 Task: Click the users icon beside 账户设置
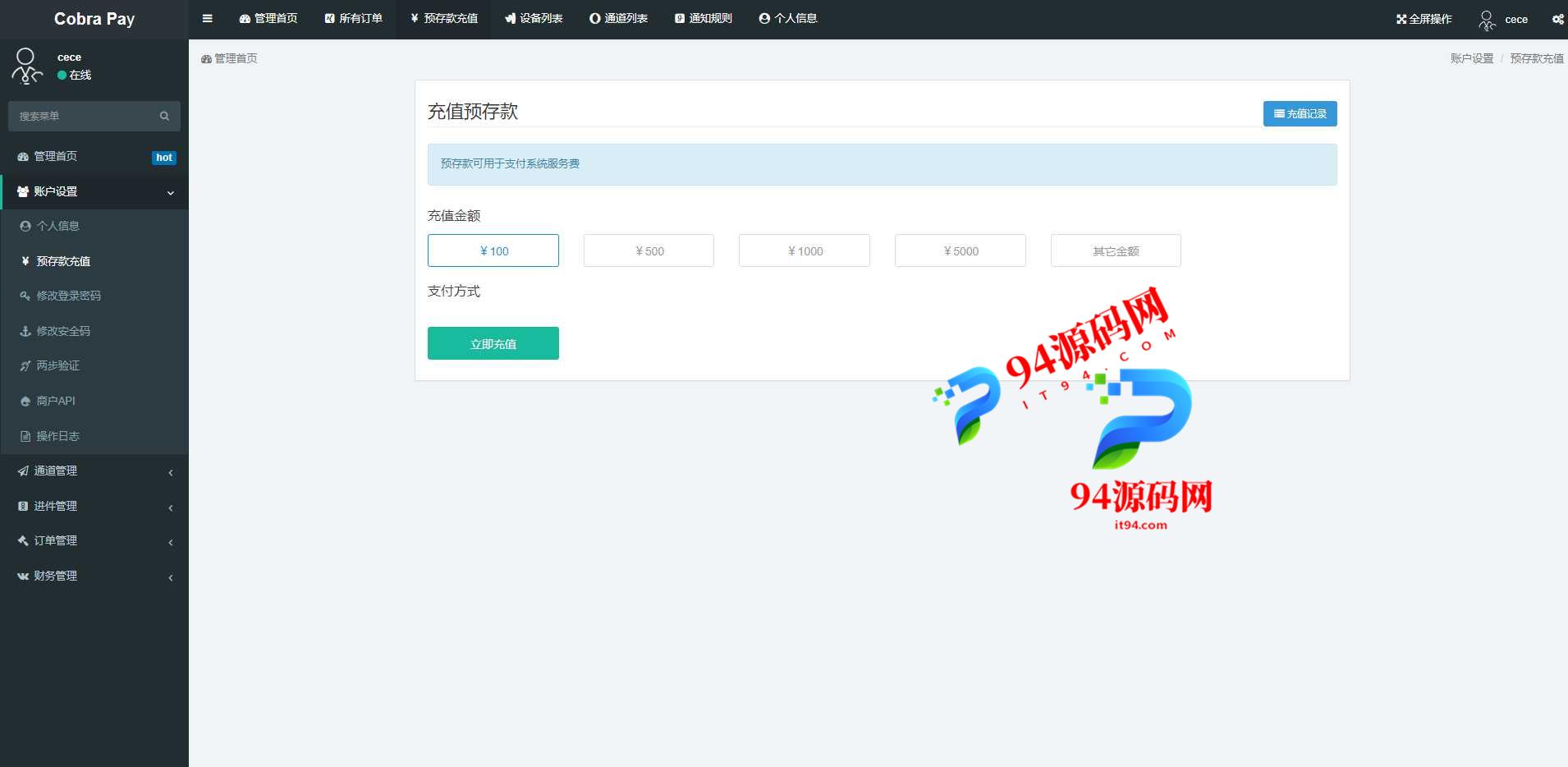pos(23,191)
